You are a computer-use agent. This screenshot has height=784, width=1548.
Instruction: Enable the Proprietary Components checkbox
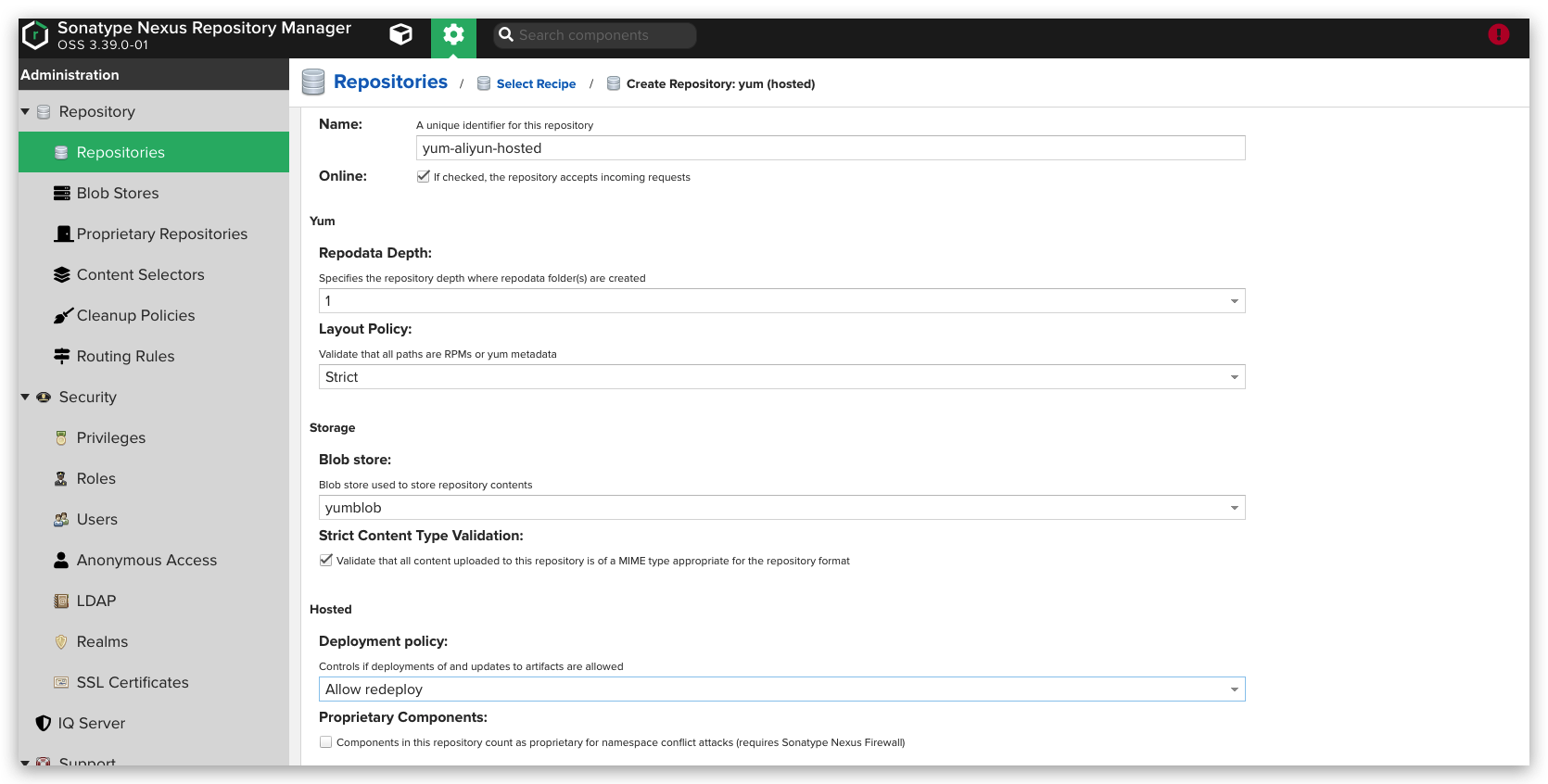[x=326, y=742]
